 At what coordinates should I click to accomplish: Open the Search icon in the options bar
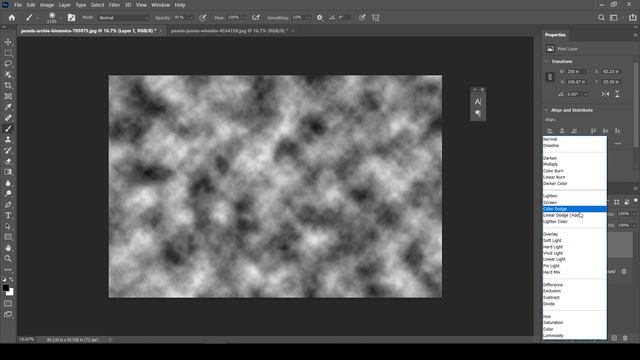point(601,18)
